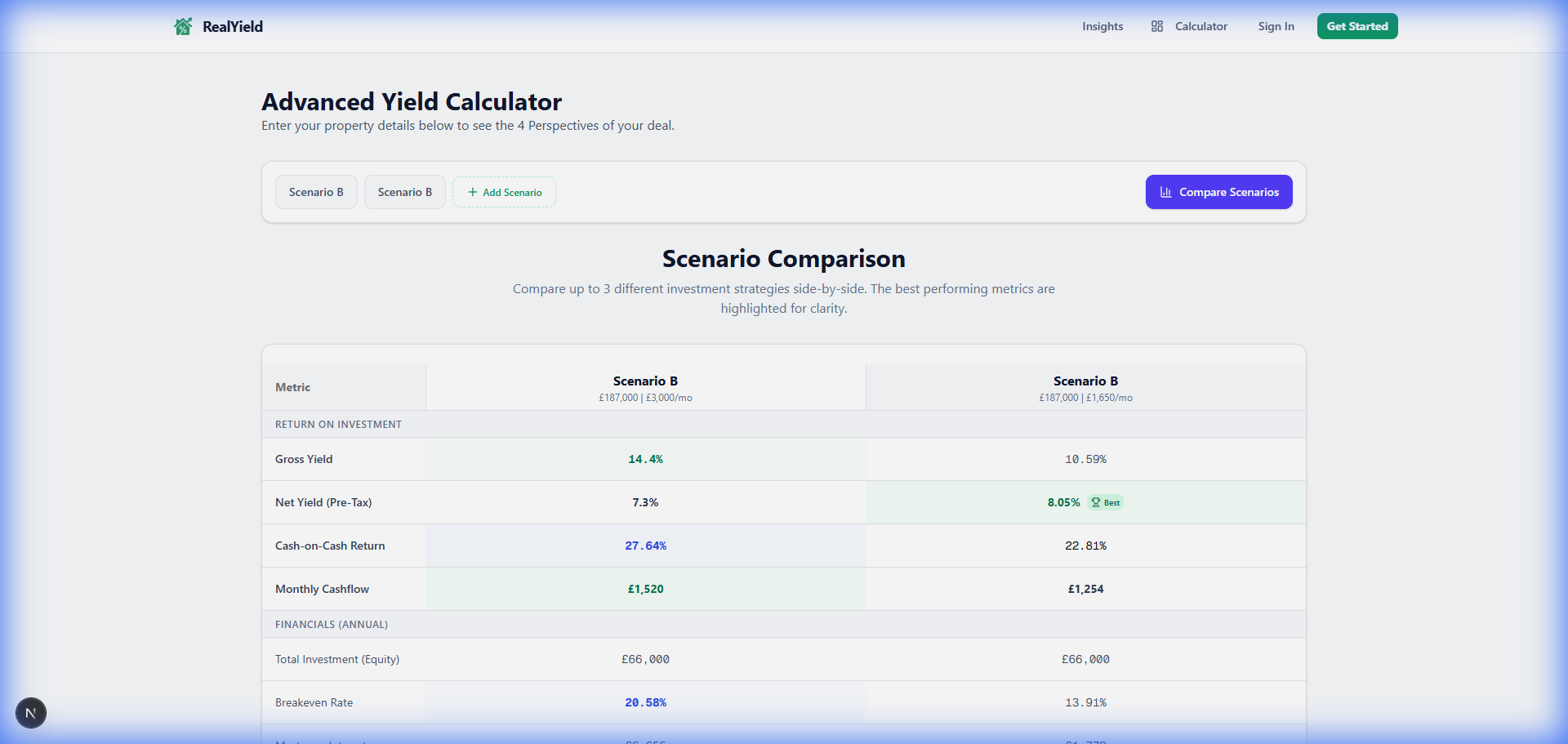
Task: Click the grid icon beside Calculator in navbar
Action: (1156, 26)
